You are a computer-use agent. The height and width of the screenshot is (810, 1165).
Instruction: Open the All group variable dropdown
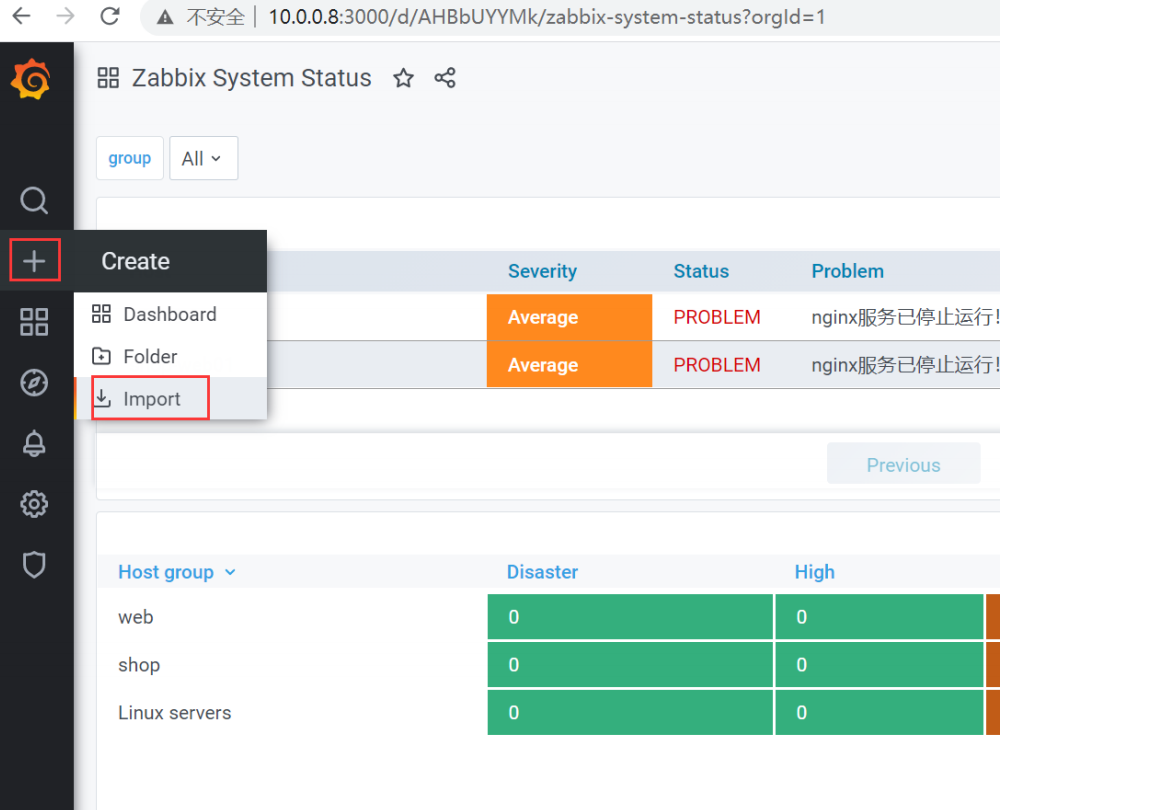point(204,158)
